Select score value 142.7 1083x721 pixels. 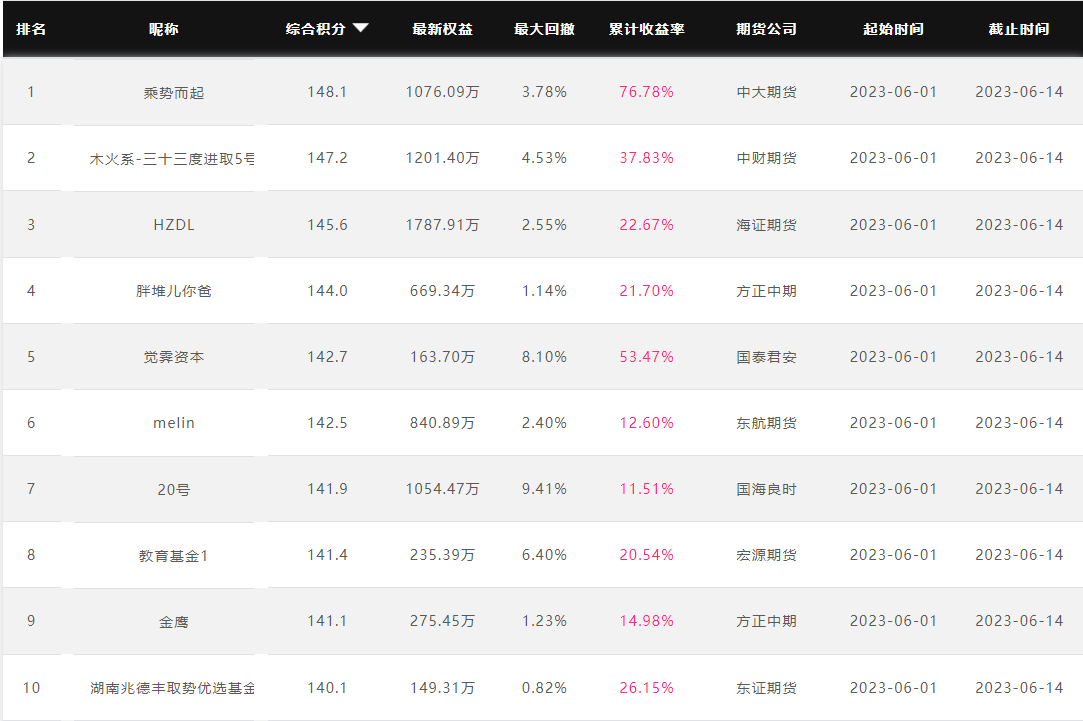point(327,357)
